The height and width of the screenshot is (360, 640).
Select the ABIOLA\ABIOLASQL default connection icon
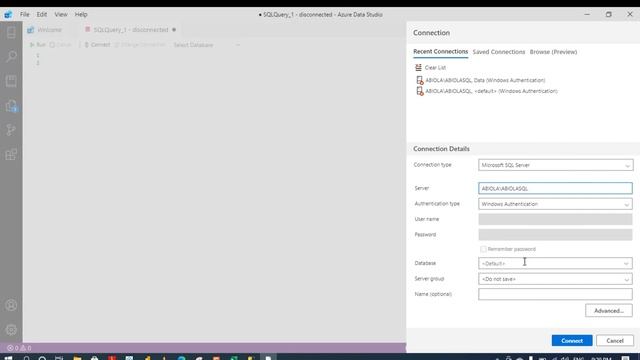(x=419, y=91)
